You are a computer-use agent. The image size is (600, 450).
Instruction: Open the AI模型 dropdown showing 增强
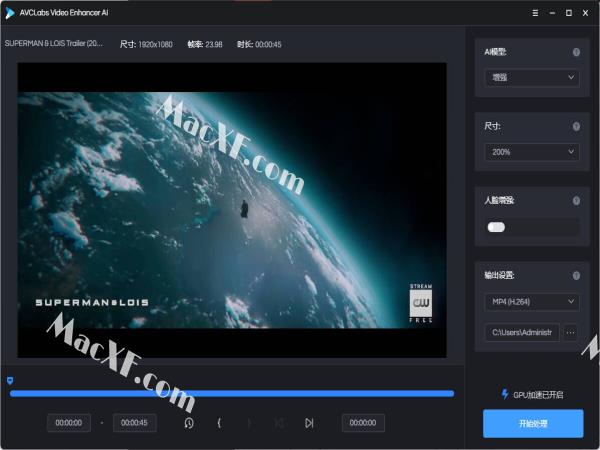click(x=532, y=78)
